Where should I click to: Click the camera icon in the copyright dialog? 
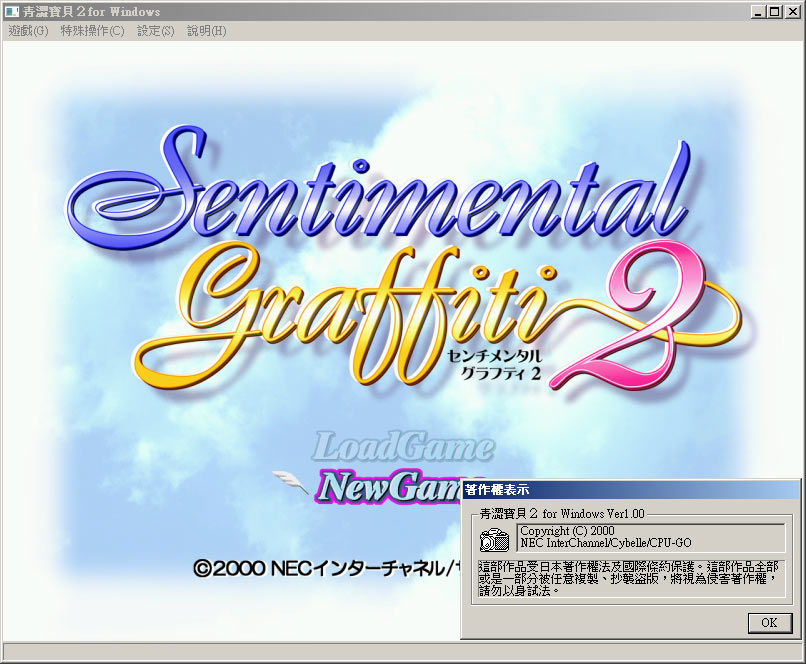[494, 540]
